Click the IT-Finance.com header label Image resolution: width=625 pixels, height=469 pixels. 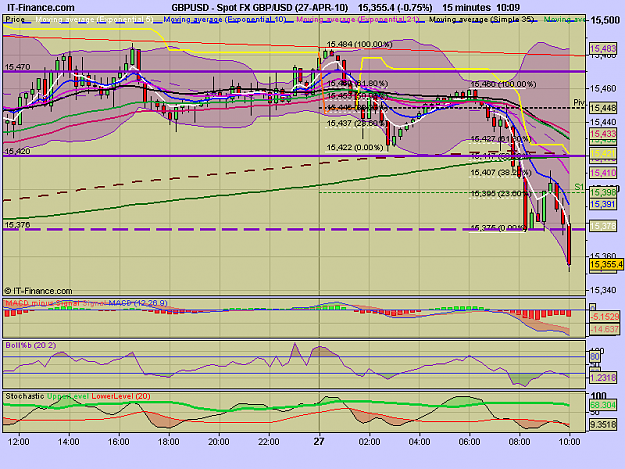tap(41, 8)
